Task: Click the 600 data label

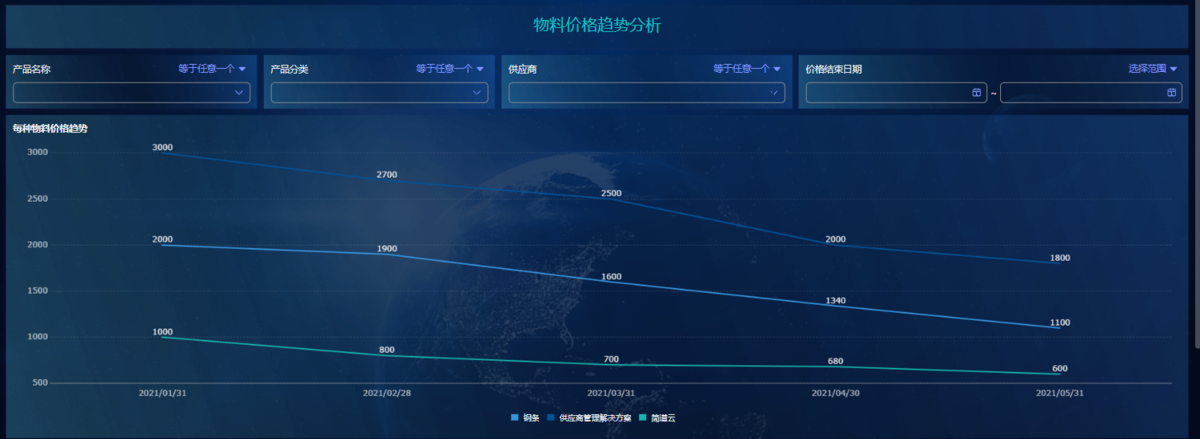Action: click(x=1060, y=368)
